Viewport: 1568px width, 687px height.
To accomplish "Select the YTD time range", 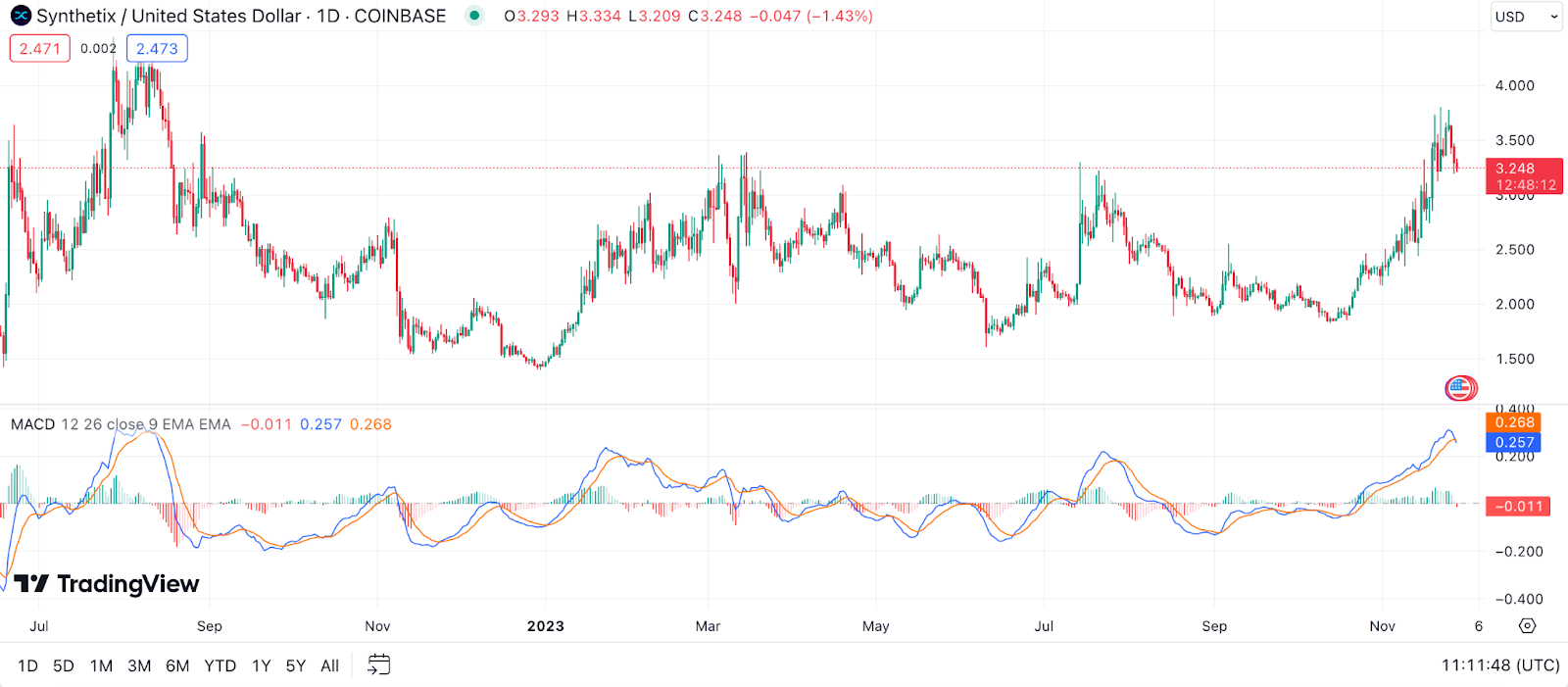I will coord(220,665).
